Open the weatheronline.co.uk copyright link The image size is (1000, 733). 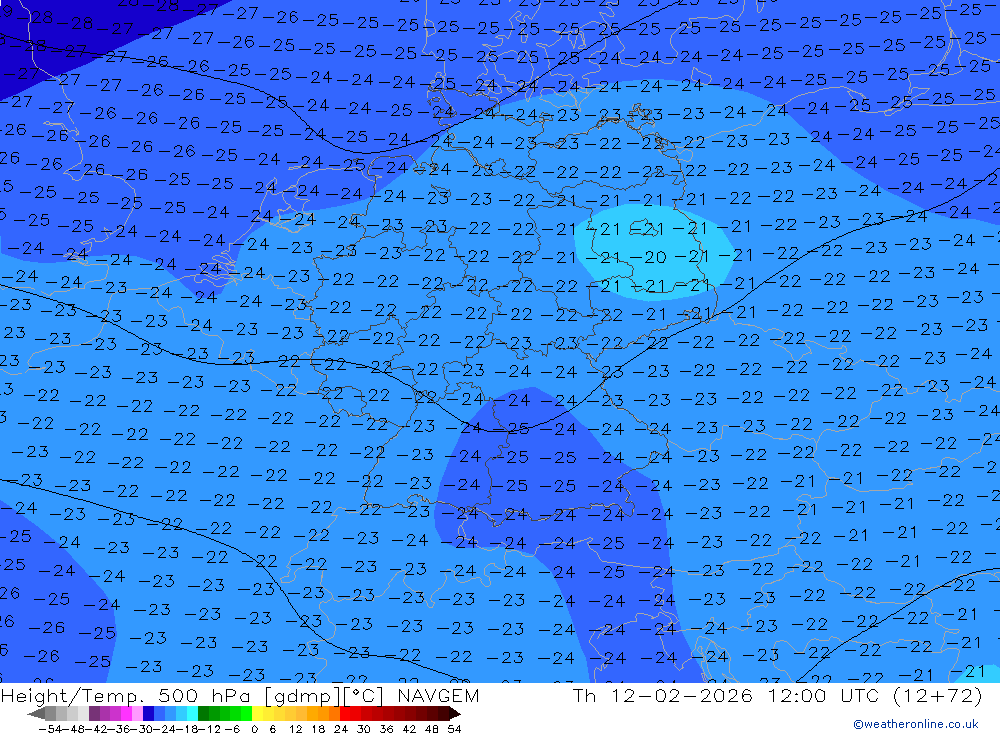916,724
